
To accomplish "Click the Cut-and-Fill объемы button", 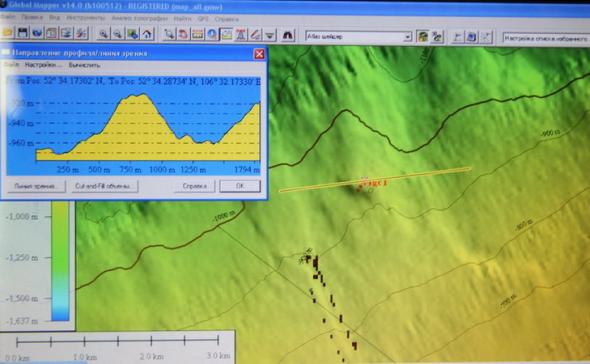I will click(105, 186).
